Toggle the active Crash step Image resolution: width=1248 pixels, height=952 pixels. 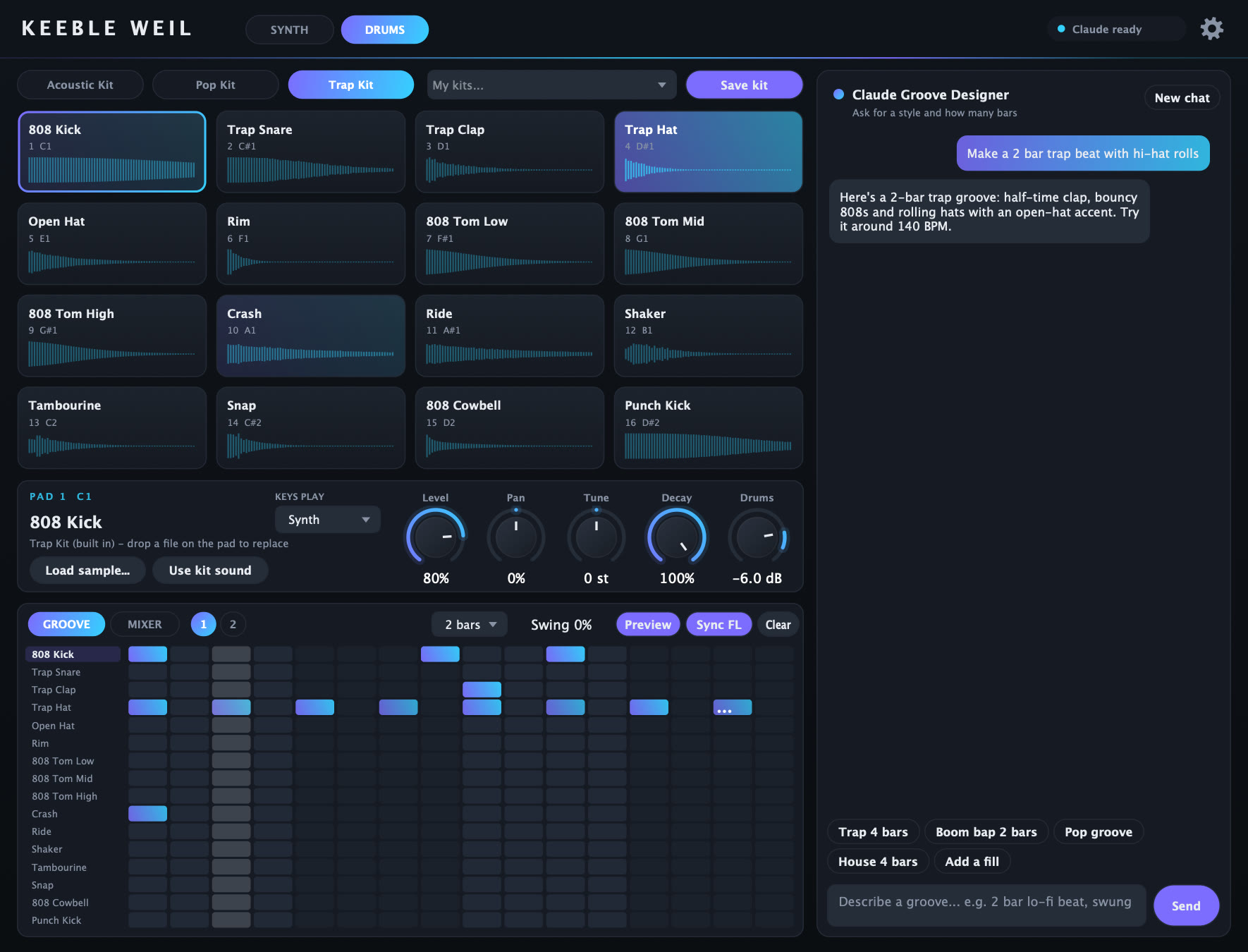tap(147, 813)
